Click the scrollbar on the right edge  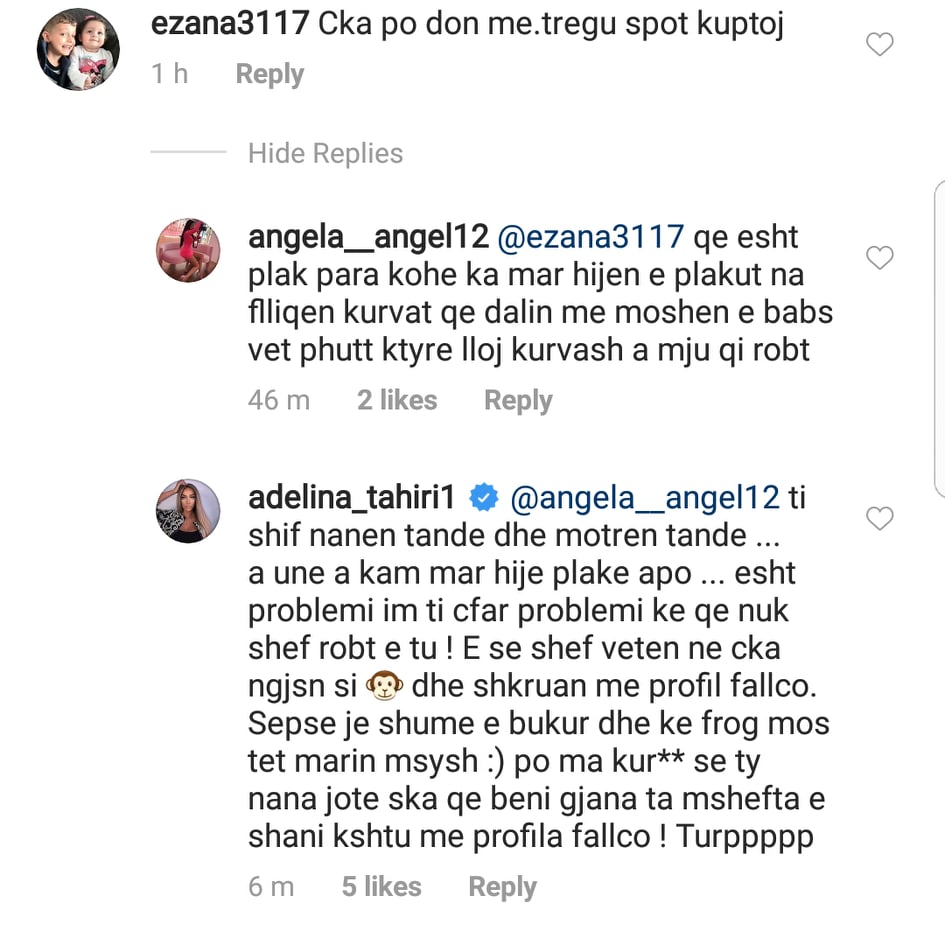tap(939, 340)
